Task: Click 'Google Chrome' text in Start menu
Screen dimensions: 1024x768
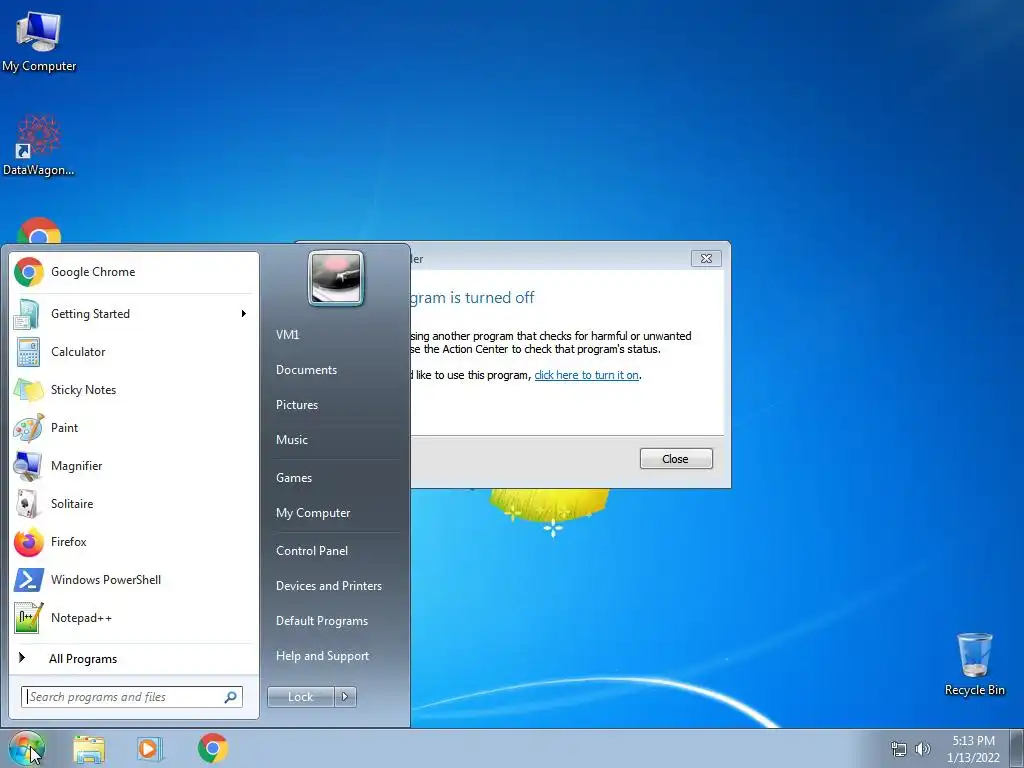Action: [x=93, y=272]
